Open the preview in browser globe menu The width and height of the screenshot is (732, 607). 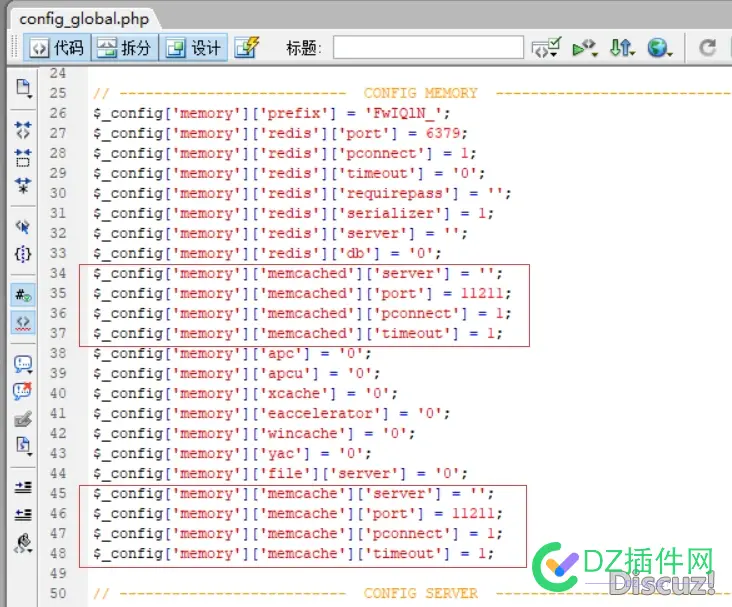pos(659,48)
